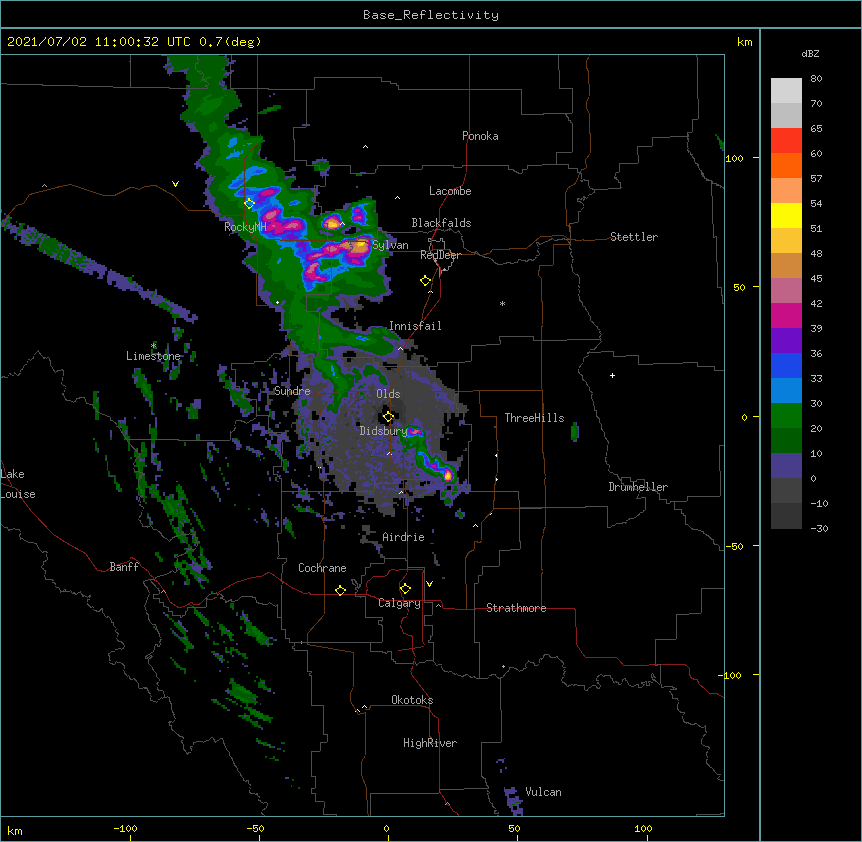
Task: Click the Vulcan label
Action: click(543, 792)
